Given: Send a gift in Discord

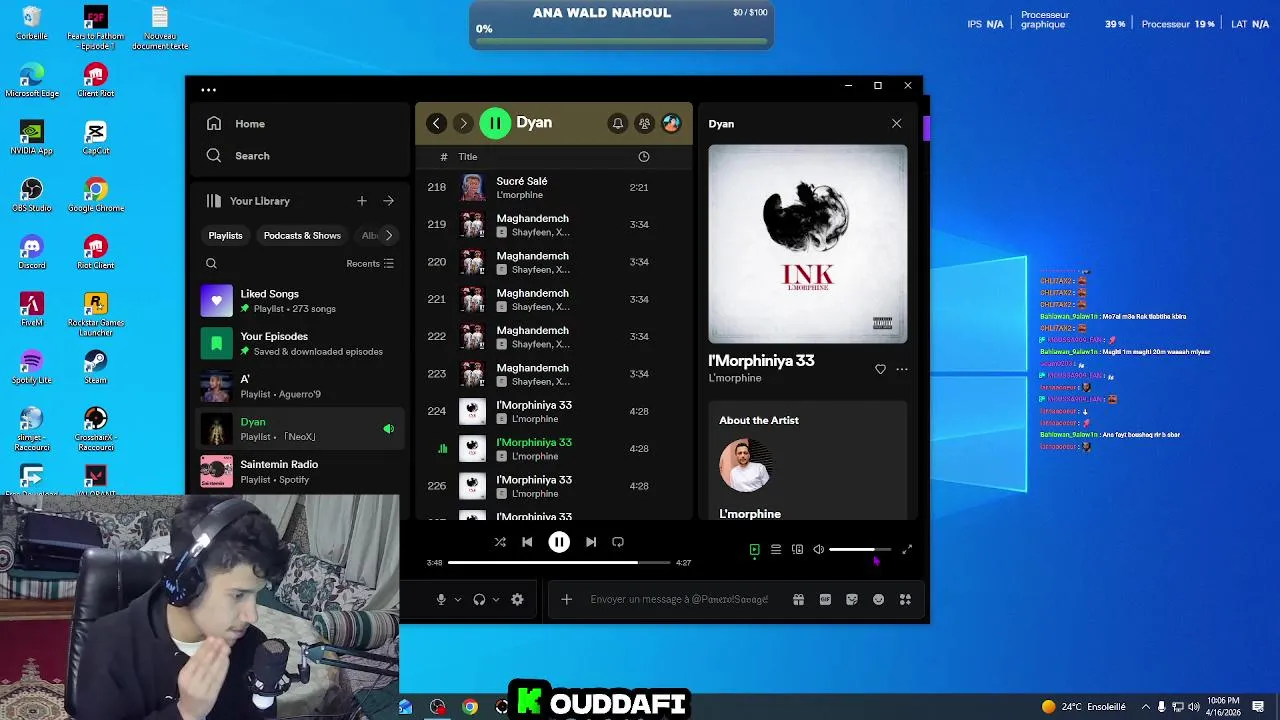Looking at the screenshot, I should [798, 600].
